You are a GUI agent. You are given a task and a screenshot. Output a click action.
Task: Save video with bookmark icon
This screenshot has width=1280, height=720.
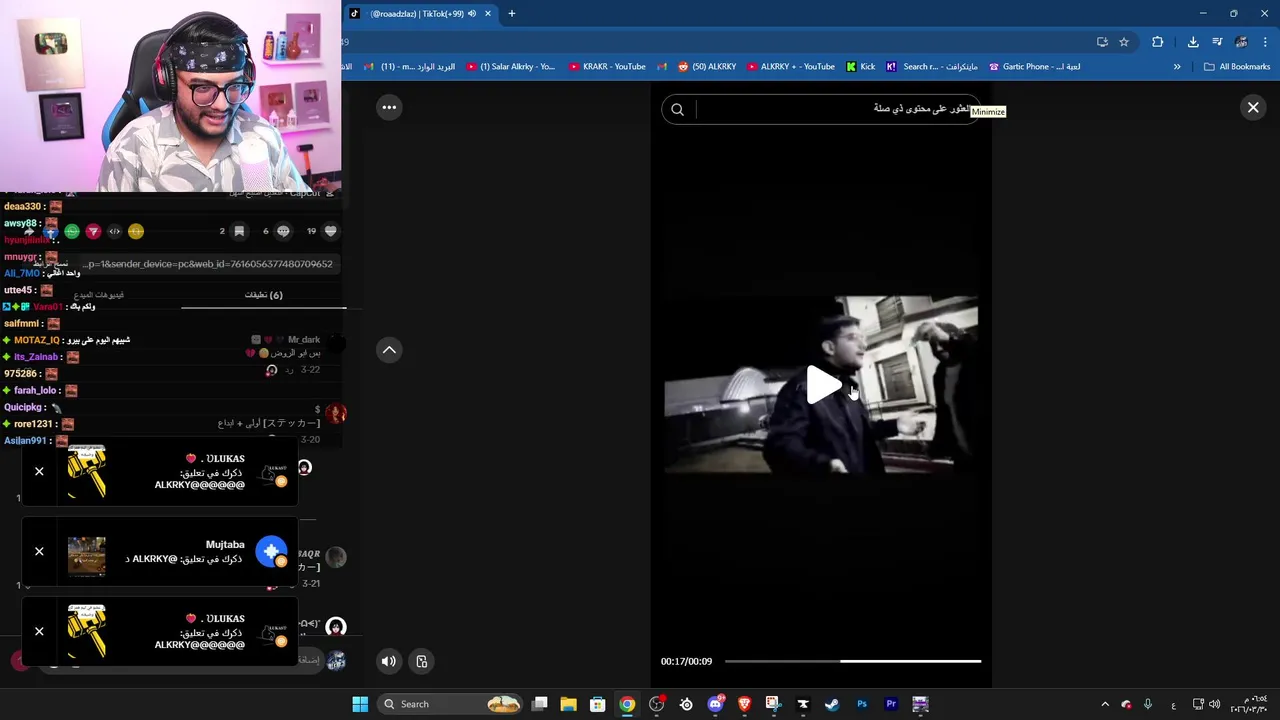(x=239, y=231)
